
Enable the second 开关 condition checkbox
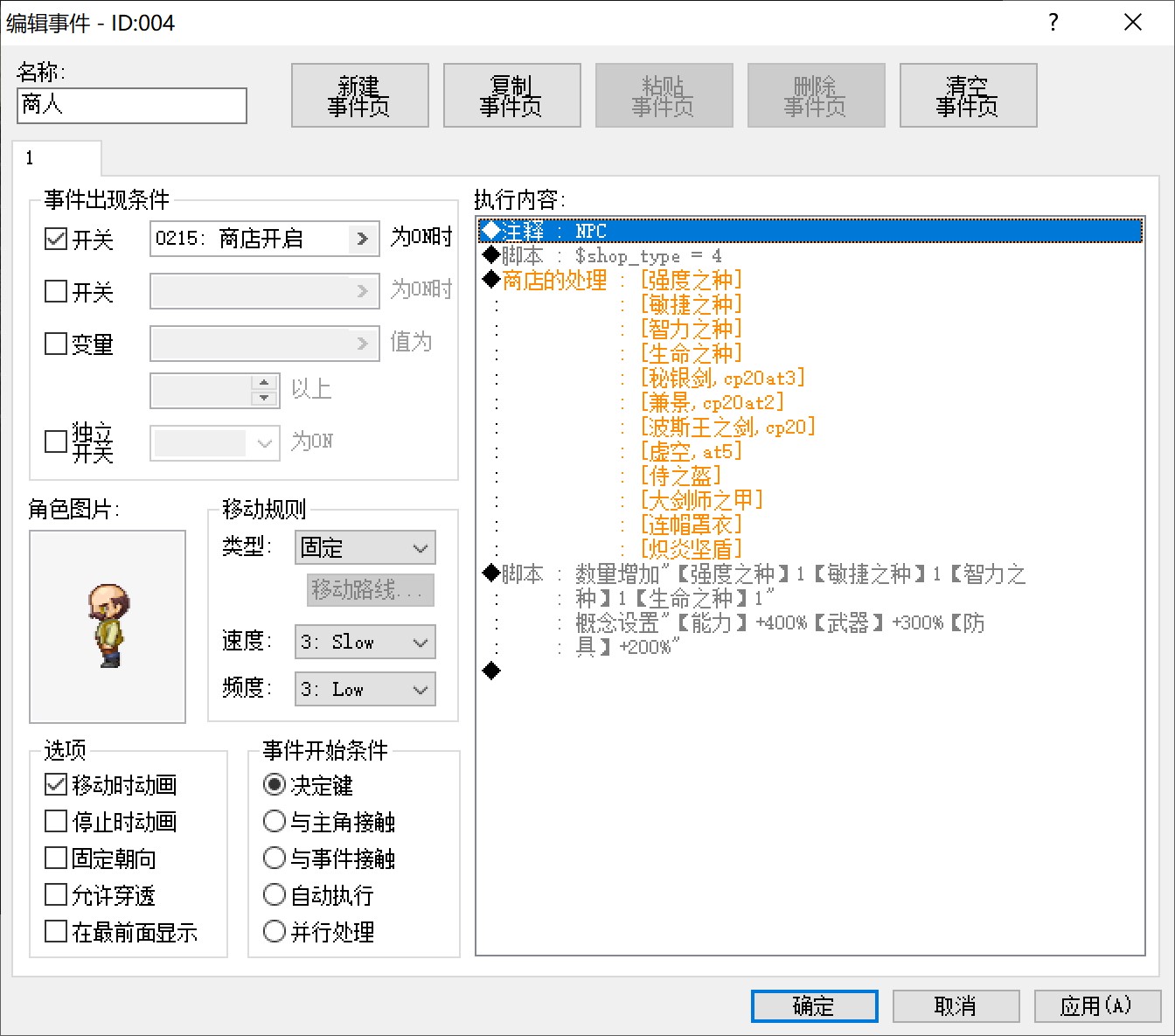pos(56,291)
